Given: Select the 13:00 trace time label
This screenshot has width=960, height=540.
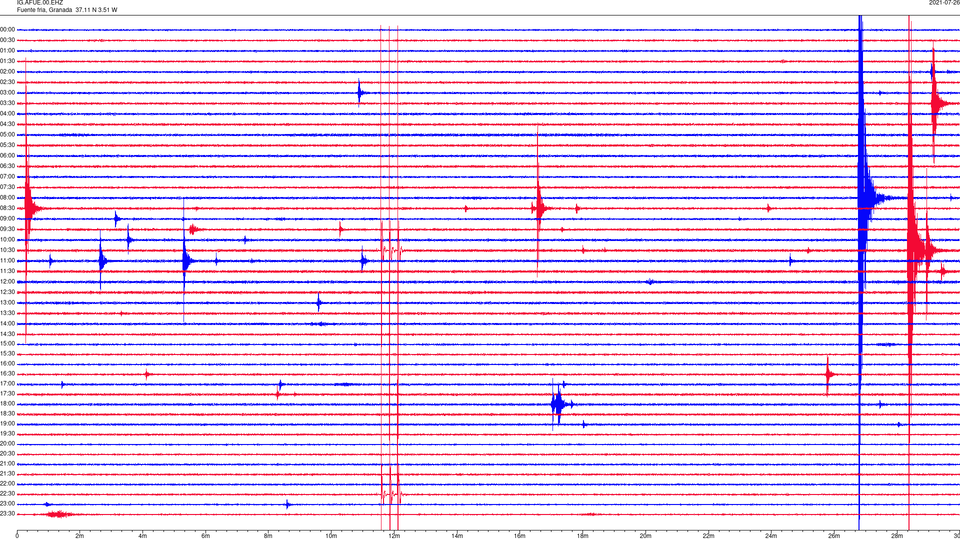Looking at the screenshot, I should coord(8,302).
